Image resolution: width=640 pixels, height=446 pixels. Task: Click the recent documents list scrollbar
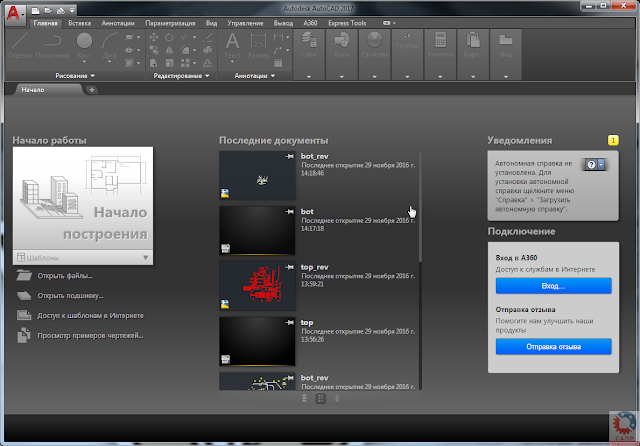[x=420, y=206]
